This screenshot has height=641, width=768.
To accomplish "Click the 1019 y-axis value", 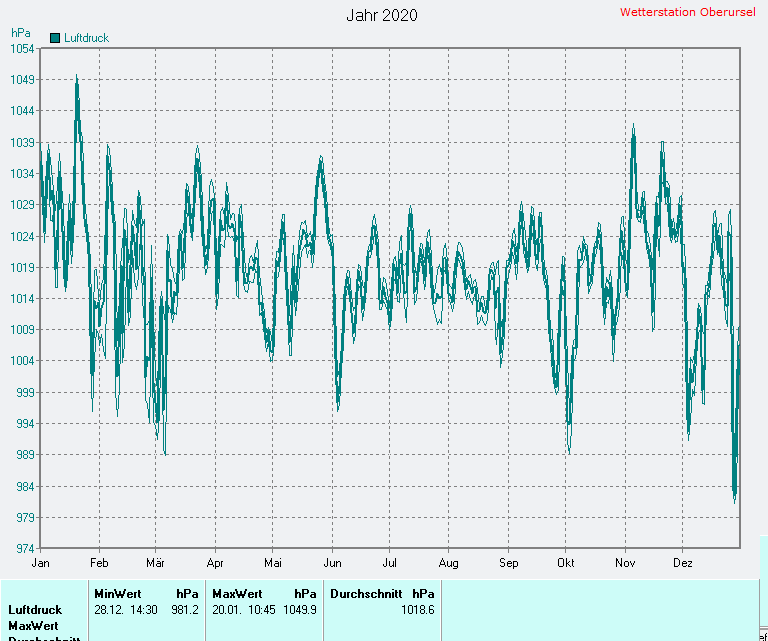I will pyautogui.click(x=23, y=267).
